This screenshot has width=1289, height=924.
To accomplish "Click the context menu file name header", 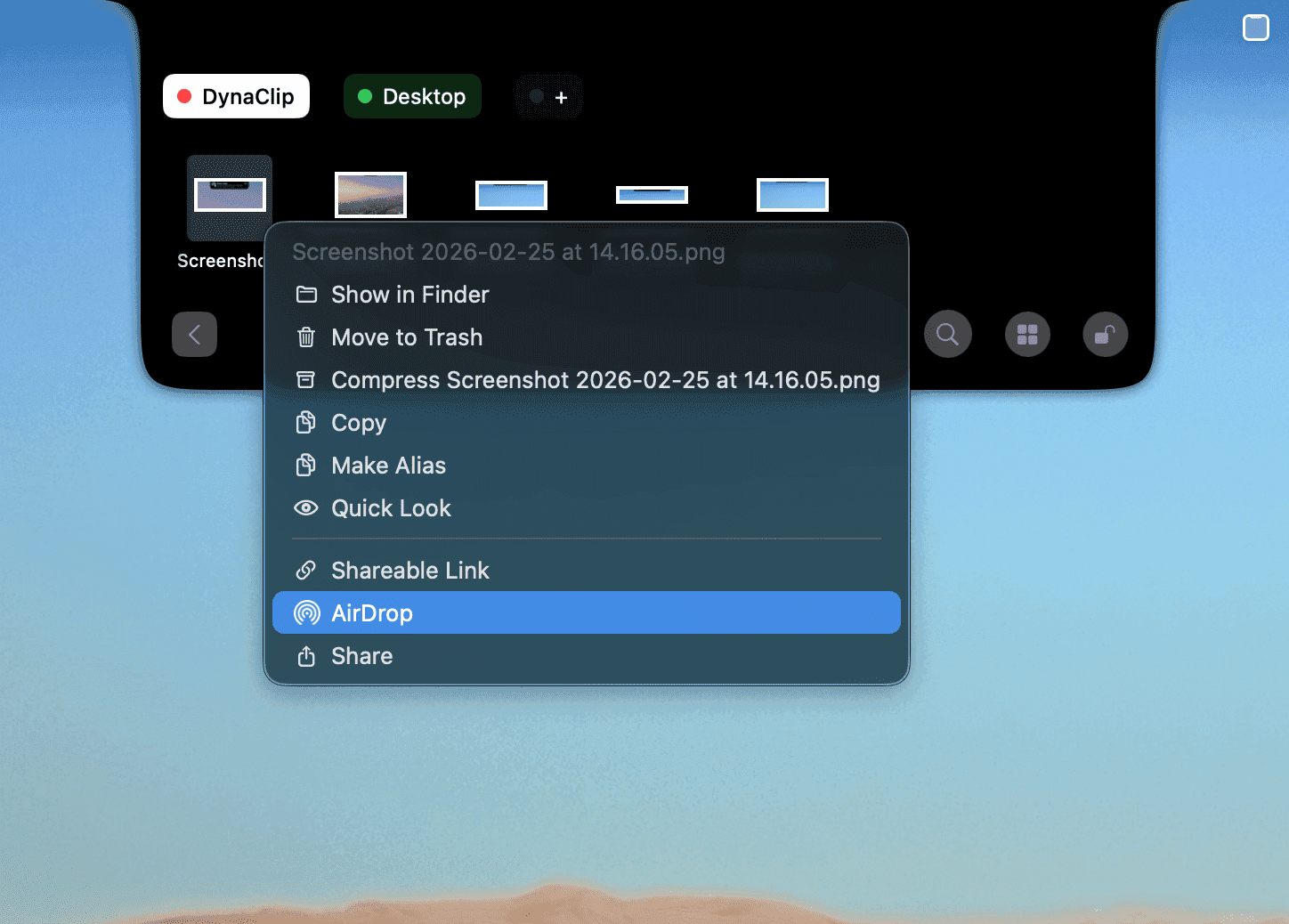I will 508,252.
